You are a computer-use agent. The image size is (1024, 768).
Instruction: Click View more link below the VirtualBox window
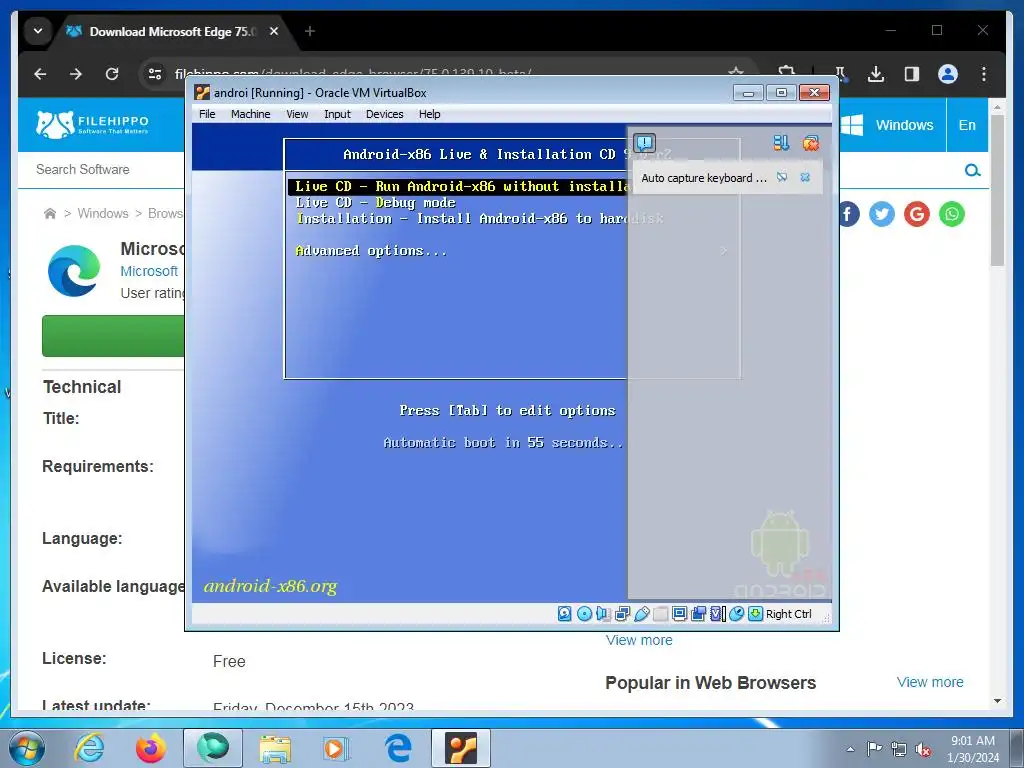tap(639, 640)
